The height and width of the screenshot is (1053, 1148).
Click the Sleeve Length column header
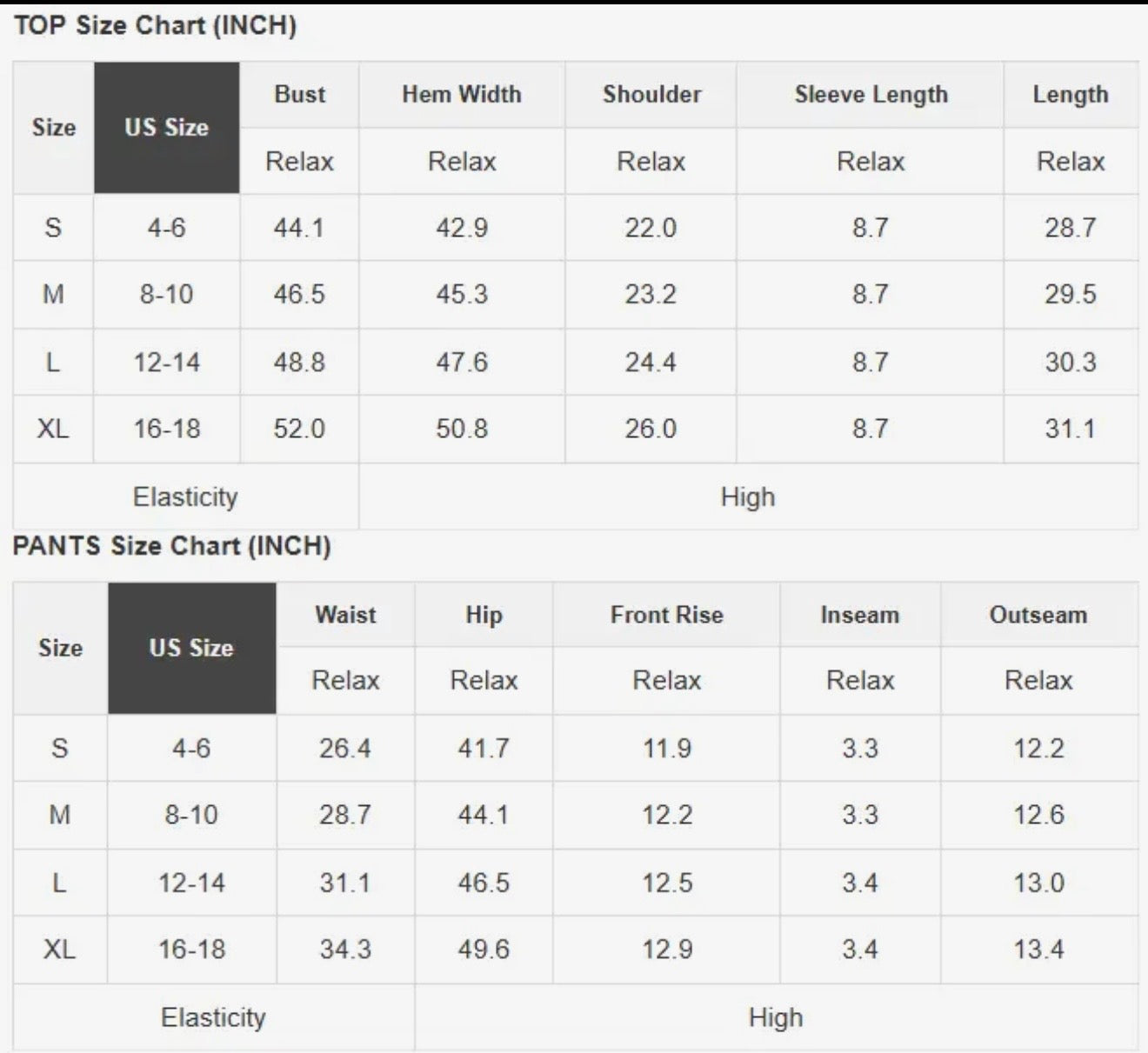[x=871, y=95]
